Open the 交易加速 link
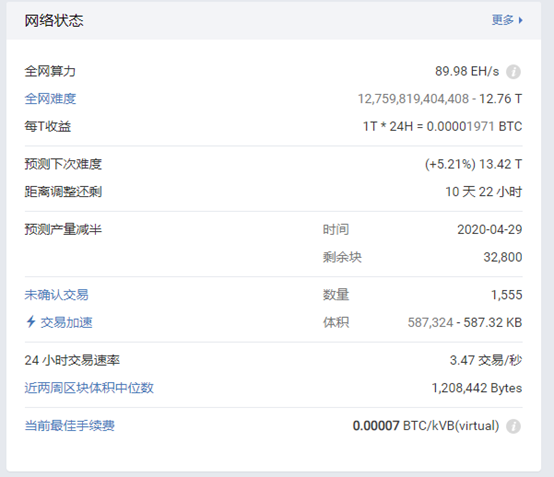The width and height of the screenshot is (554, 477). [x=66, y=322]
